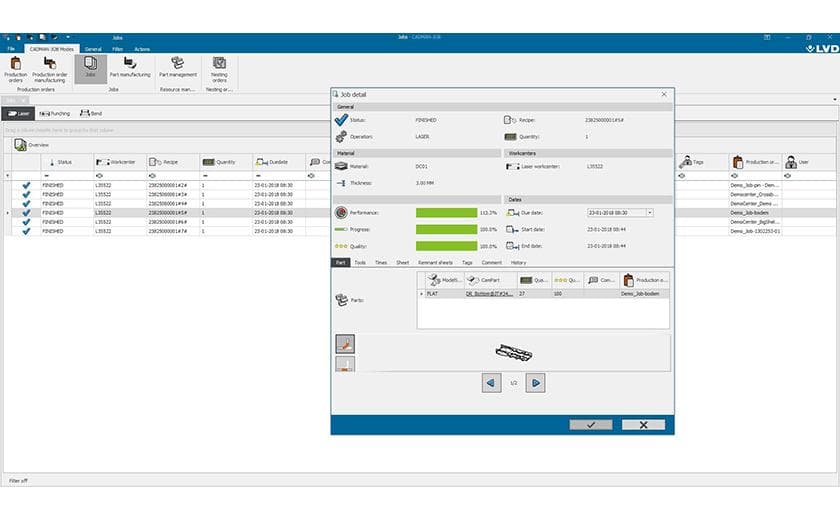Confirm Job detail with the checkmark button
This screenshot has height=520, width=840.
coord(590,425)
